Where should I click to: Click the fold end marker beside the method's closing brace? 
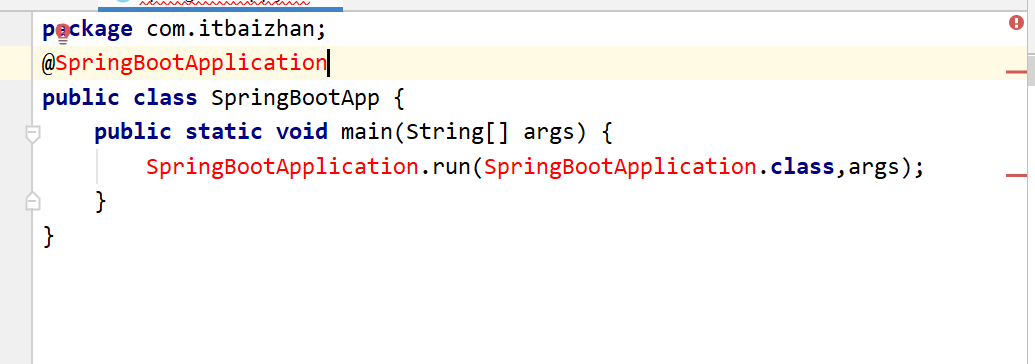32,201
